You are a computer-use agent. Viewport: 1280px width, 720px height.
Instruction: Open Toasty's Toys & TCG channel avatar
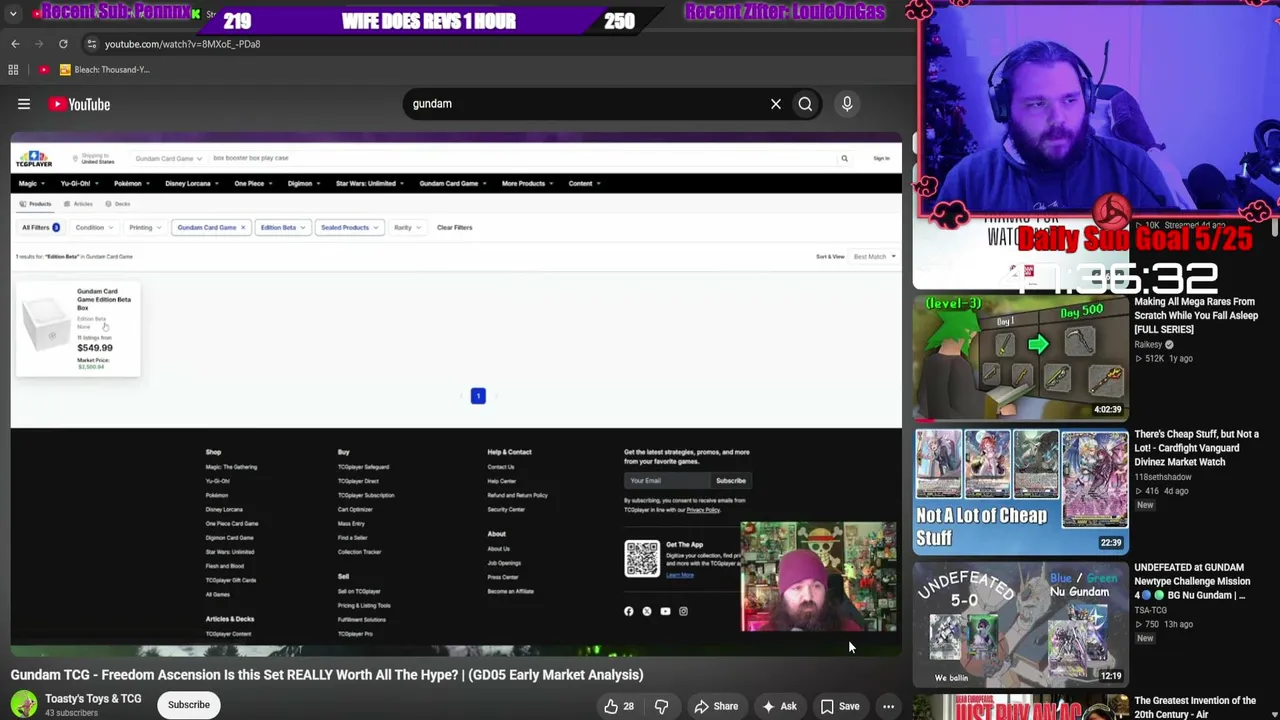click(24, 704)
